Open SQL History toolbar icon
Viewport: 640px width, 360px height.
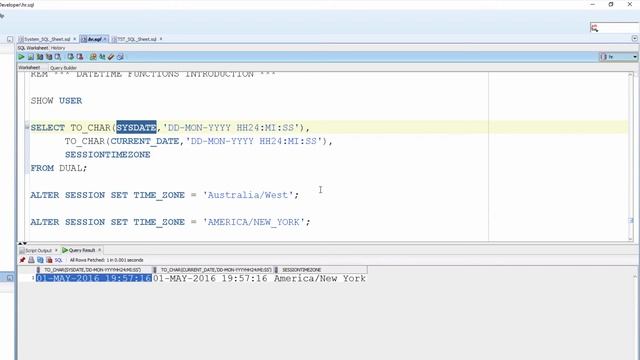tap(120, 57)
